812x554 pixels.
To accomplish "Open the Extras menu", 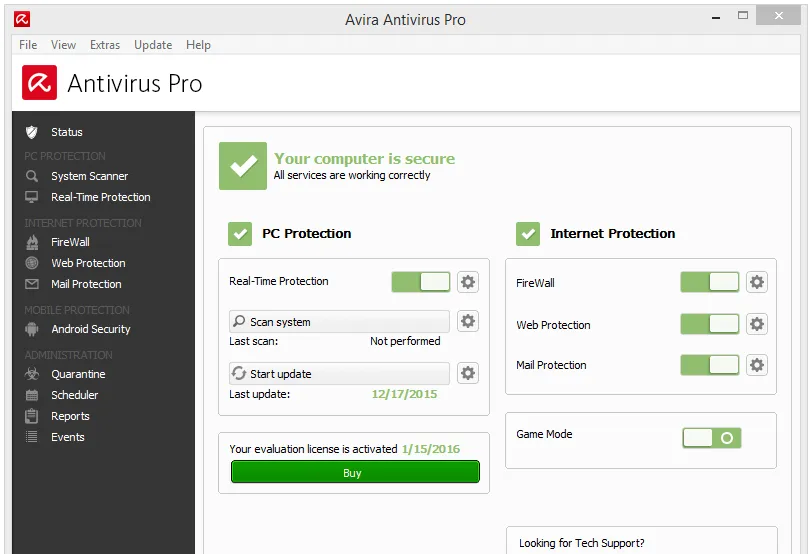I will coord(105,45).
